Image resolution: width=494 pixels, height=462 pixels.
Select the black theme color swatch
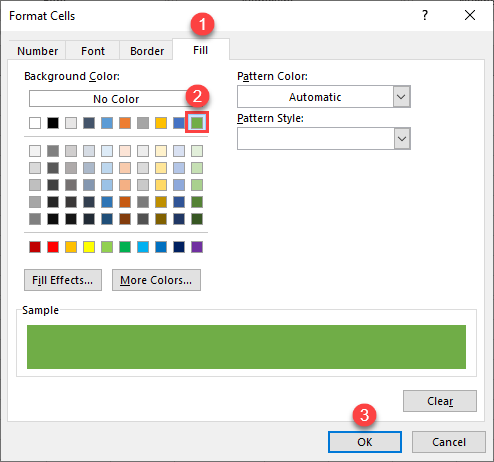(x=53, y=123)
